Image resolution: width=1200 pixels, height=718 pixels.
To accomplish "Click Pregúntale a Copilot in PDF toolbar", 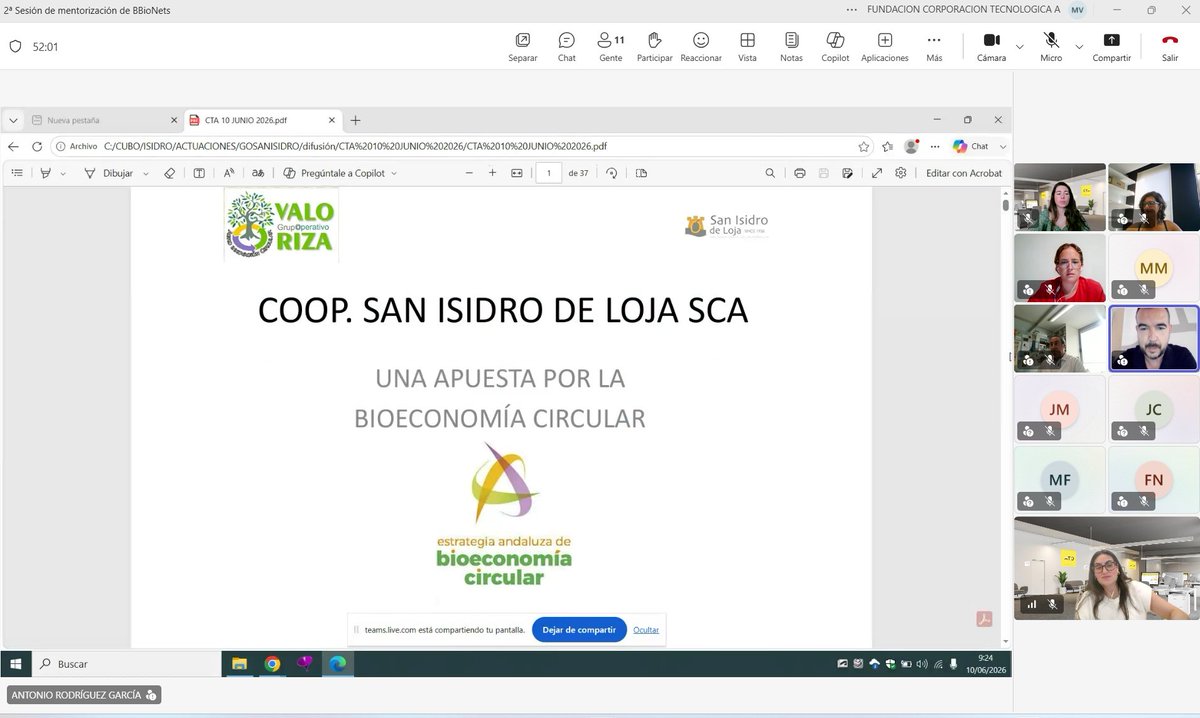I will click(334, 173).
